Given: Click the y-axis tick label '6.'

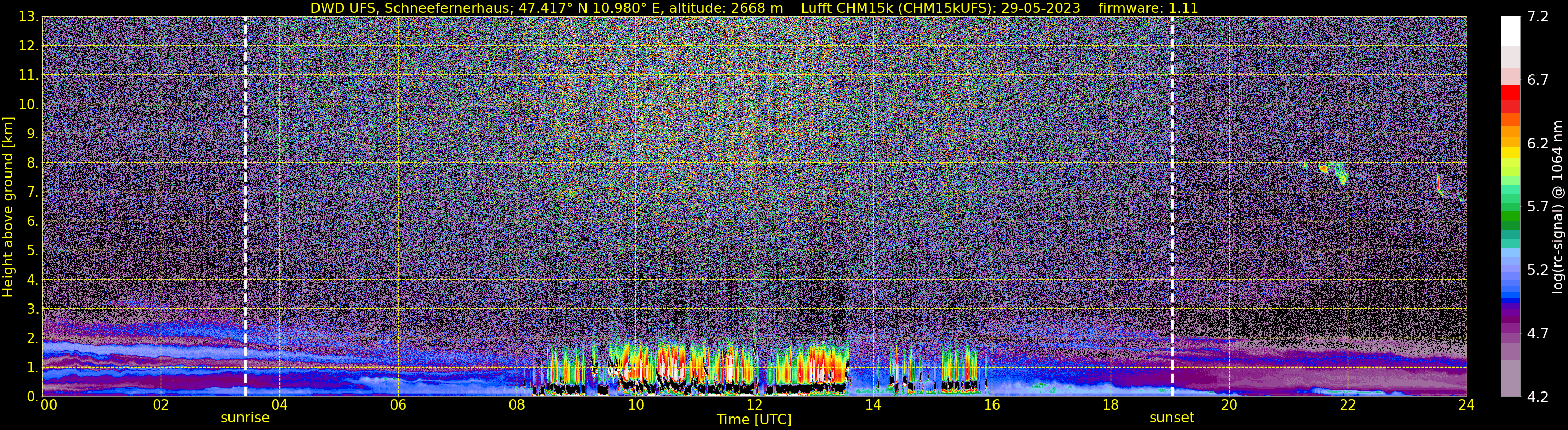Looking at the screenshot, I should [32, 221].
